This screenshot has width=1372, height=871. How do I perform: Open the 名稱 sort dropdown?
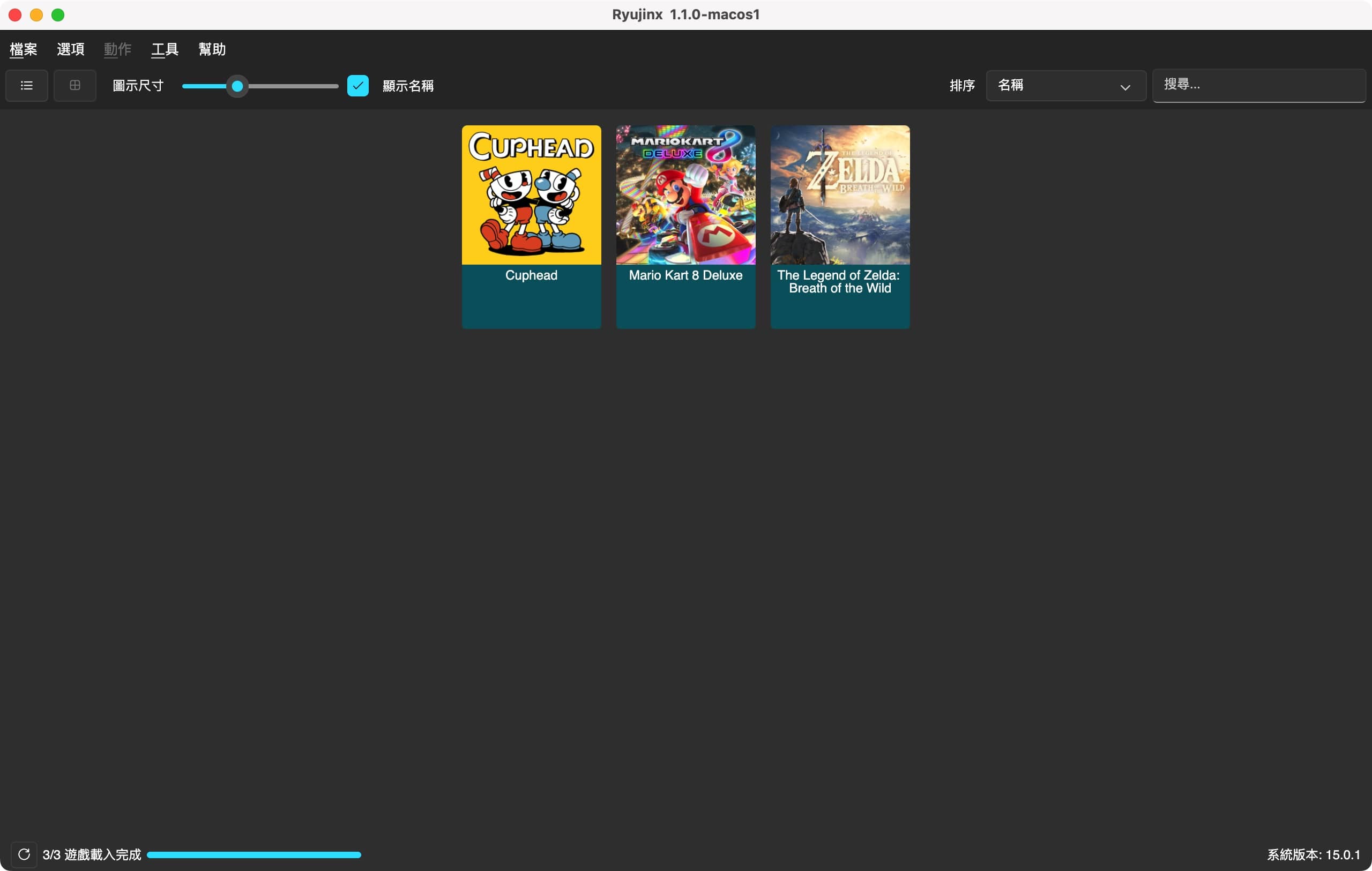tap(1065, 86)
